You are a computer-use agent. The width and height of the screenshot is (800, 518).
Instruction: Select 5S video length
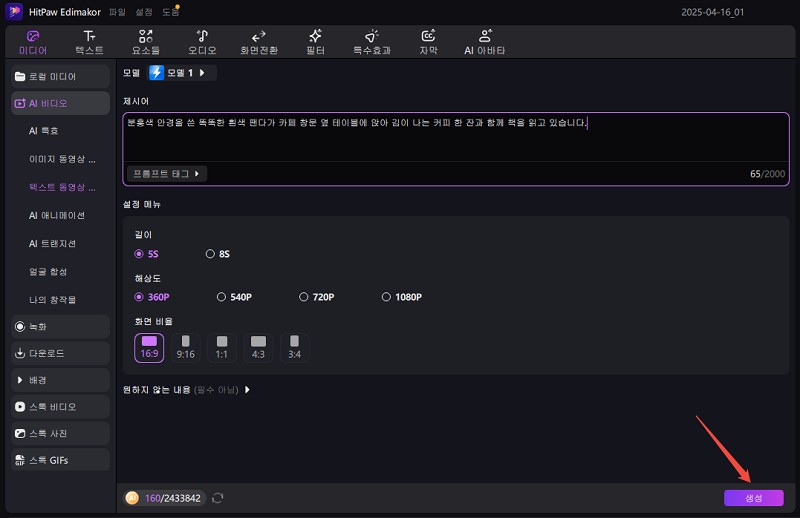[146, 254]
